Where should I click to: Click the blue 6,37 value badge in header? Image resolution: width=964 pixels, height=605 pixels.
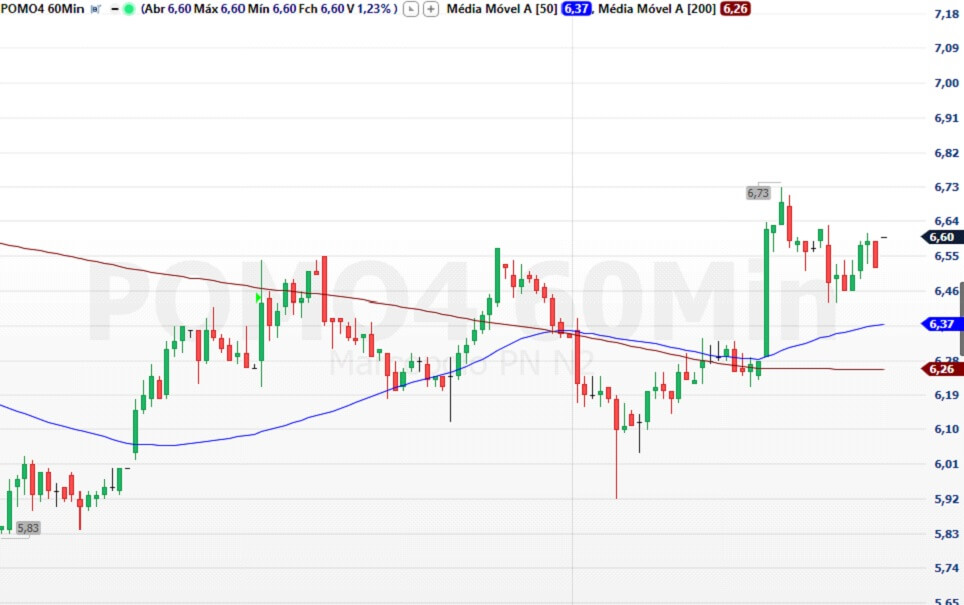coord(576,9)
